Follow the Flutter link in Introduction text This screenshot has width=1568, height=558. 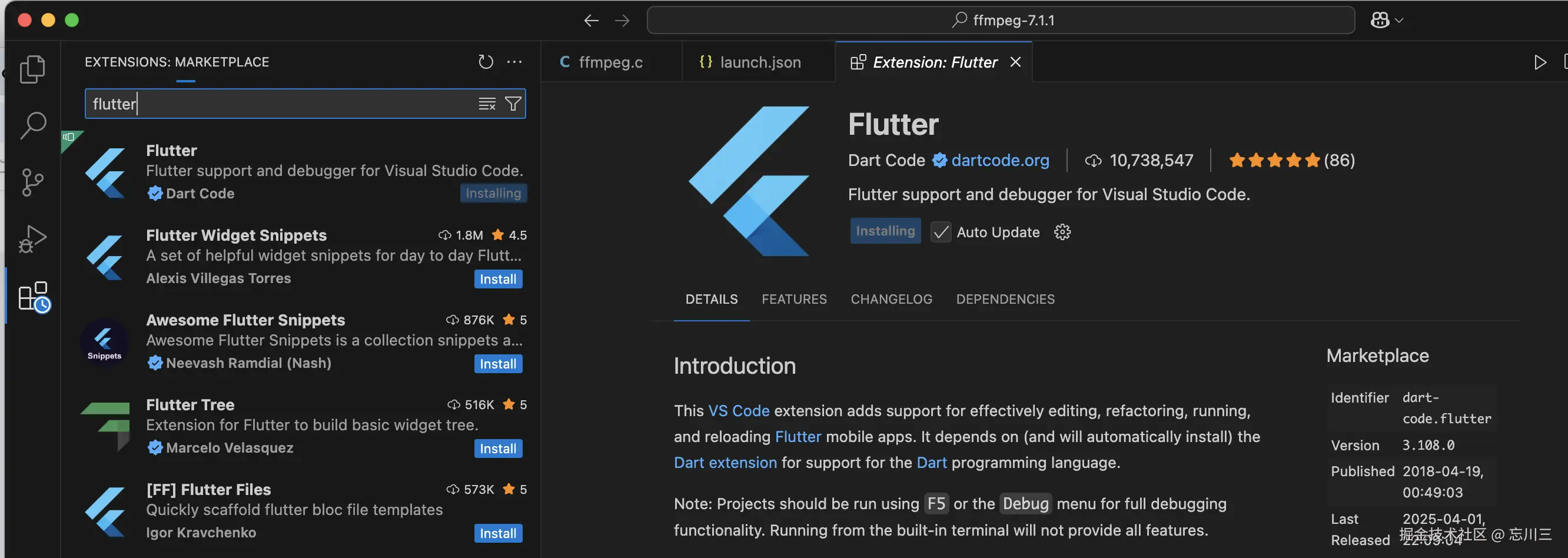798,437
